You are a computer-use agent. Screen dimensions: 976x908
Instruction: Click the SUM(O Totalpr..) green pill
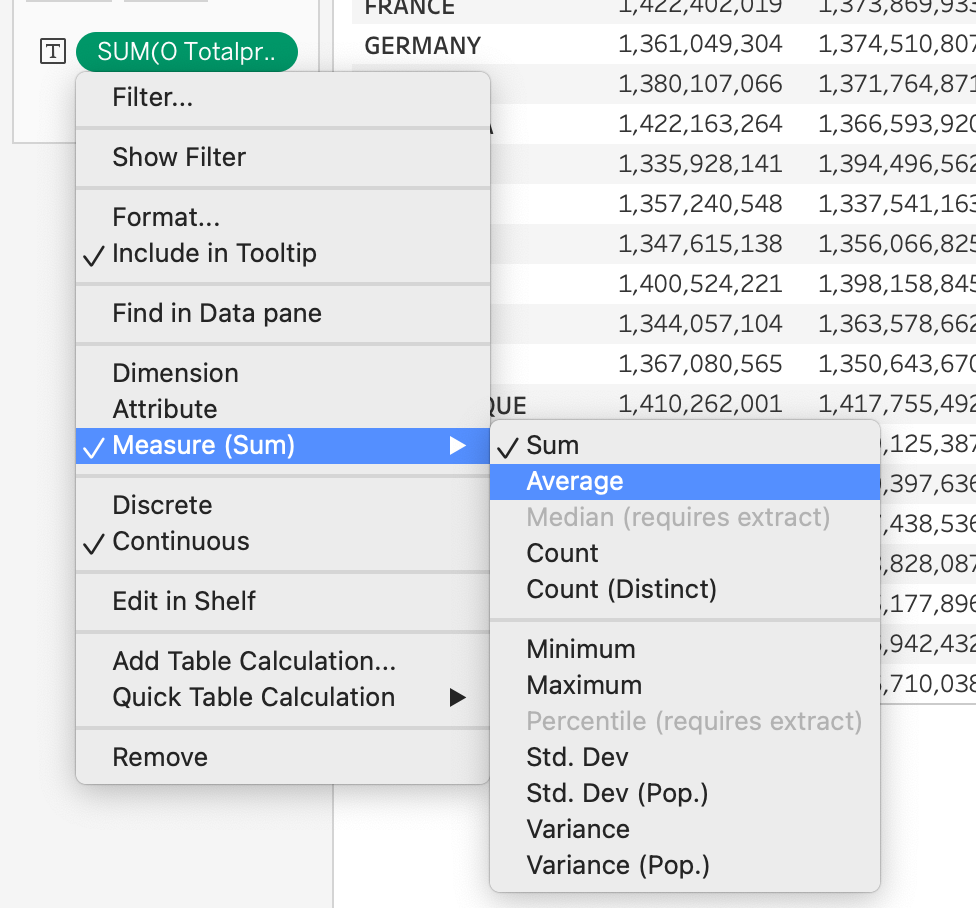pyautogui.click(x=186, y=52)
